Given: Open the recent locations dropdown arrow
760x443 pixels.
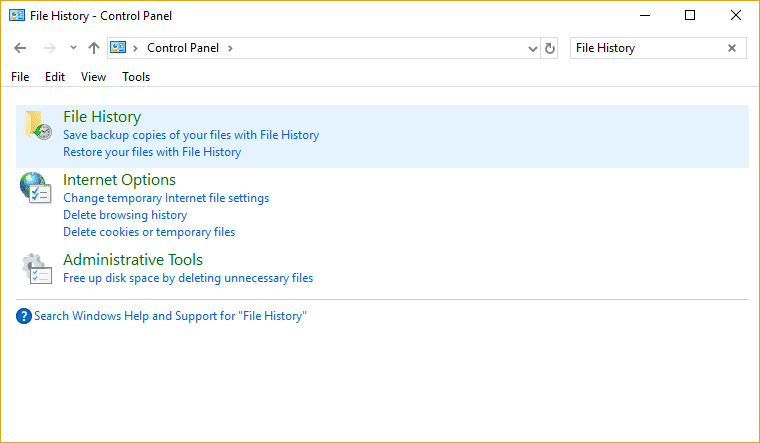Looking at the screenshot, I should coord(73,47).
